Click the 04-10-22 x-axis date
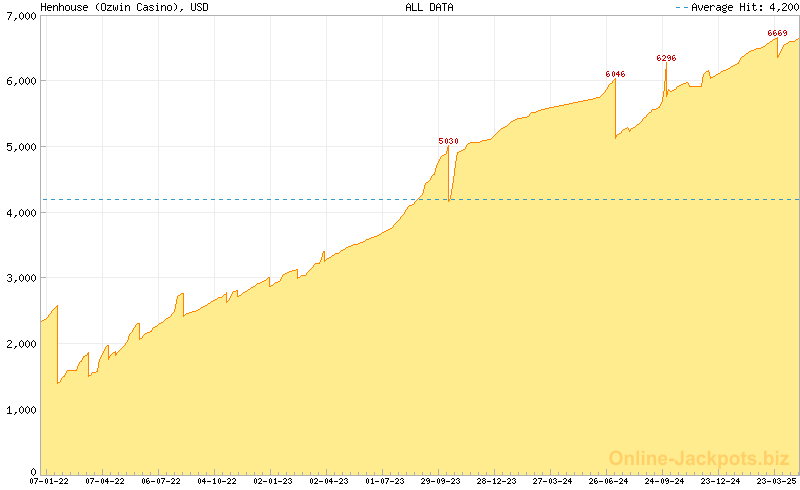The image size is (800, 490). pos(217,481)
